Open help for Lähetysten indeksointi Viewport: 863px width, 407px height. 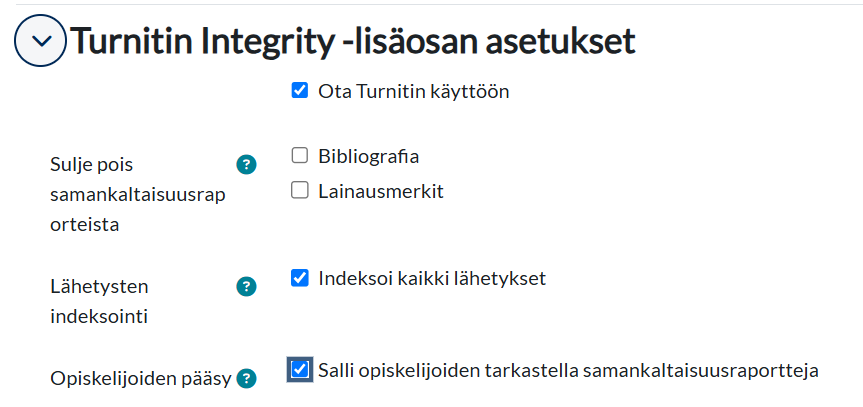(x=245, y=287)
